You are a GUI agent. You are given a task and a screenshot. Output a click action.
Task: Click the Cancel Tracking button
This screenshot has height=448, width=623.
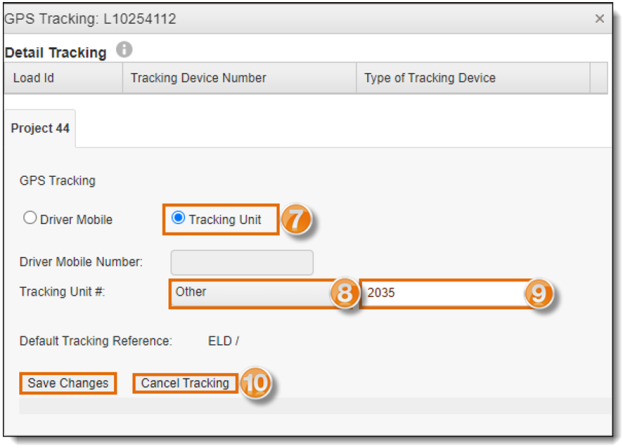point(185,383)
